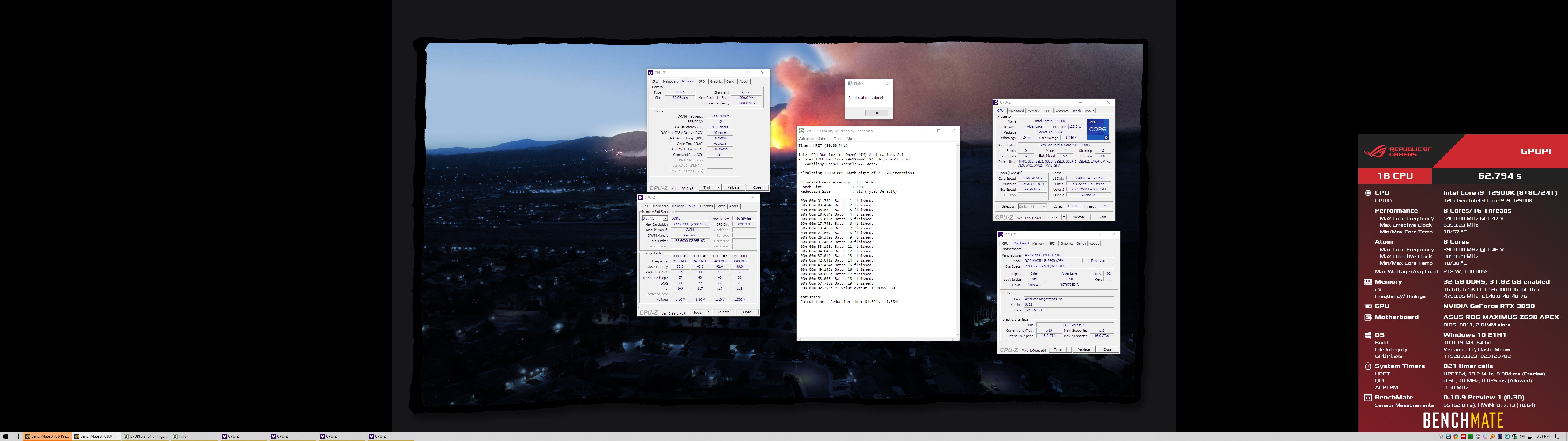Click the PI value output line in GPUPI

pos(847,288)
